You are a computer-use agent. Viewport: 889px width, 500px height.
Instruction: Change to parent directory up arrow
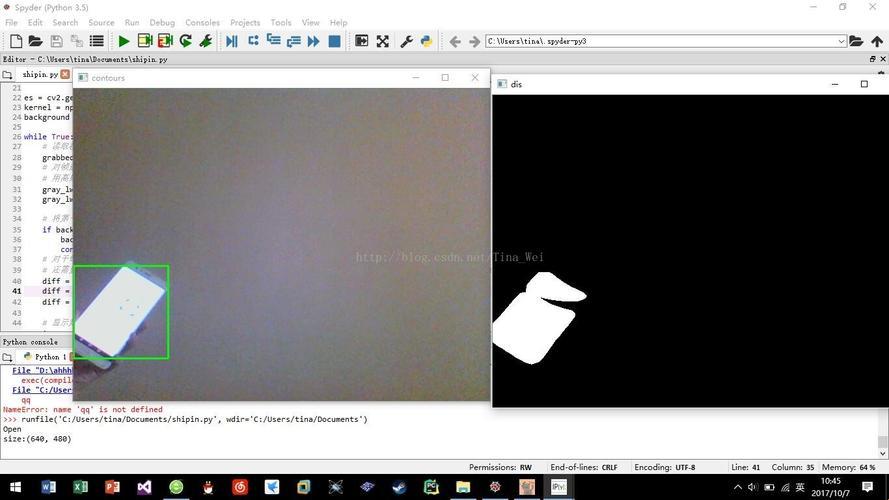coord(877,41)
